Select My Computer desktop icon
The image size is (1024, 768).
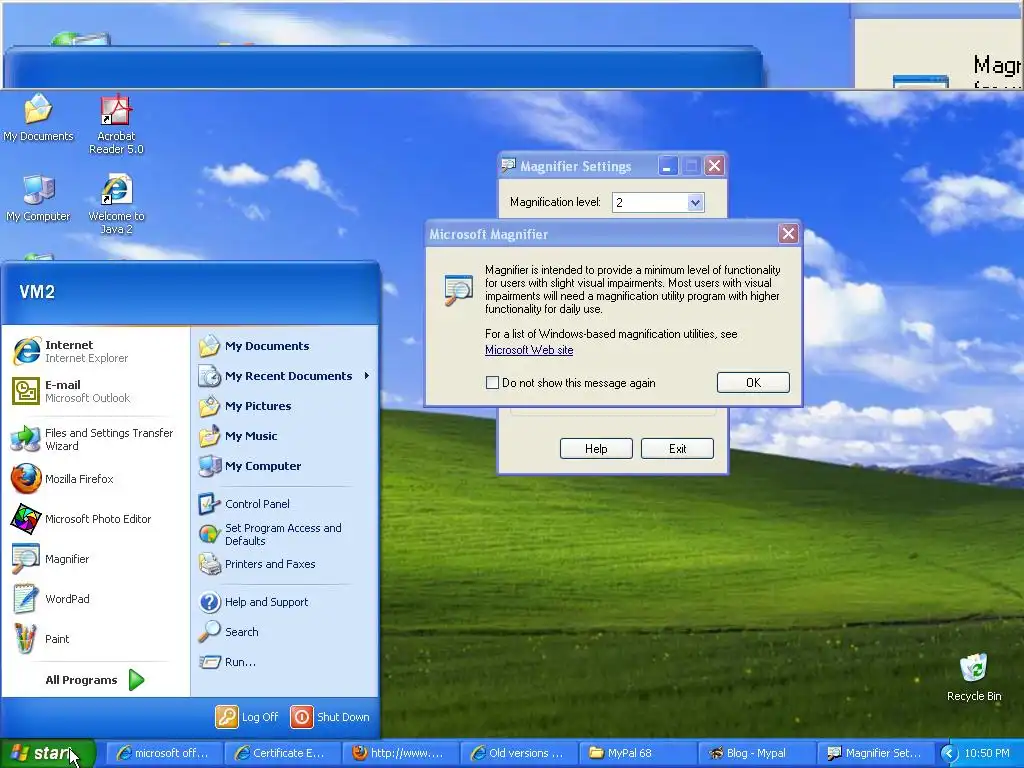coord(39,199)
